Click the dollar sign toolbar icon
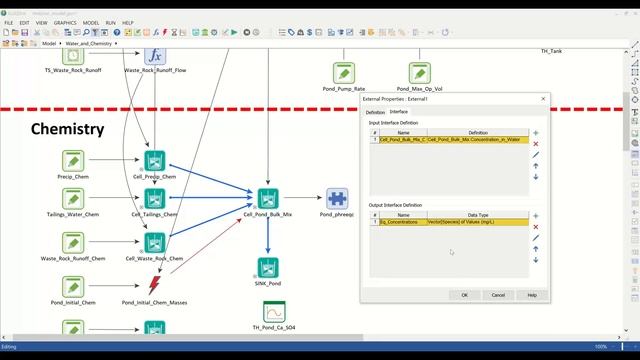The image size is (640, 360). pyautogui.click(x=309, y=32)
